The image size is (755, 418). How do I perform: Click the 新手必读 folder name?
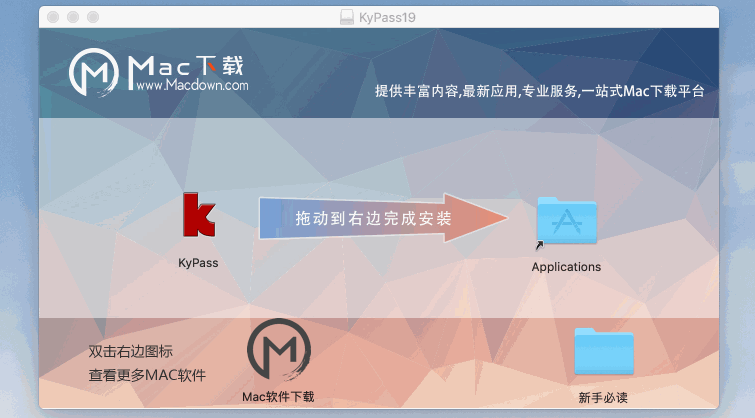click(x=603, y=398)
